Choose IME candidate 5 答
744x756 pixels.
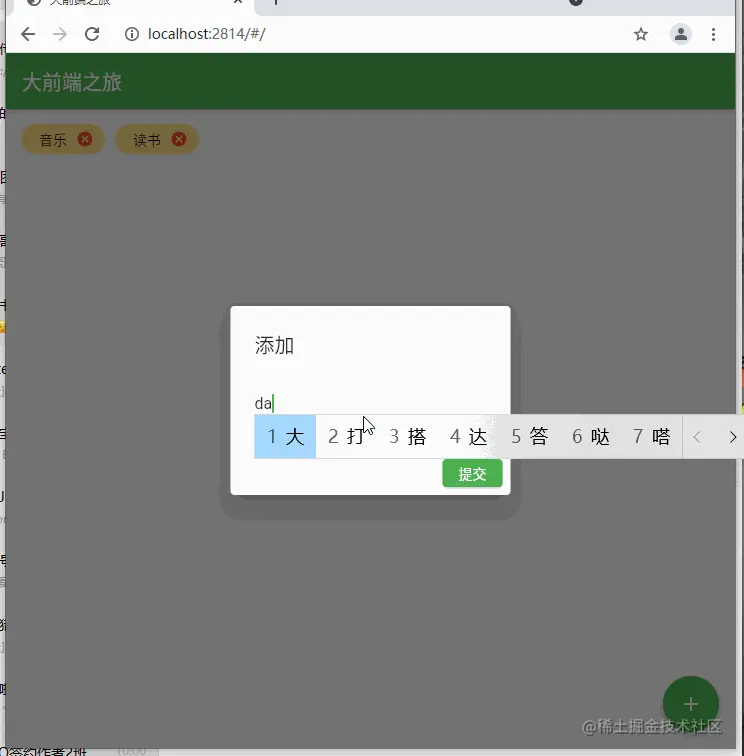529,436
